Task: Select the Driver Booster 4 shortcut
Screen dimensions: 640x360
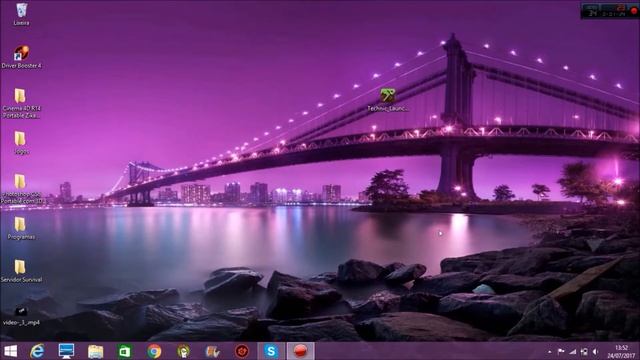Action: click(21, 56)
